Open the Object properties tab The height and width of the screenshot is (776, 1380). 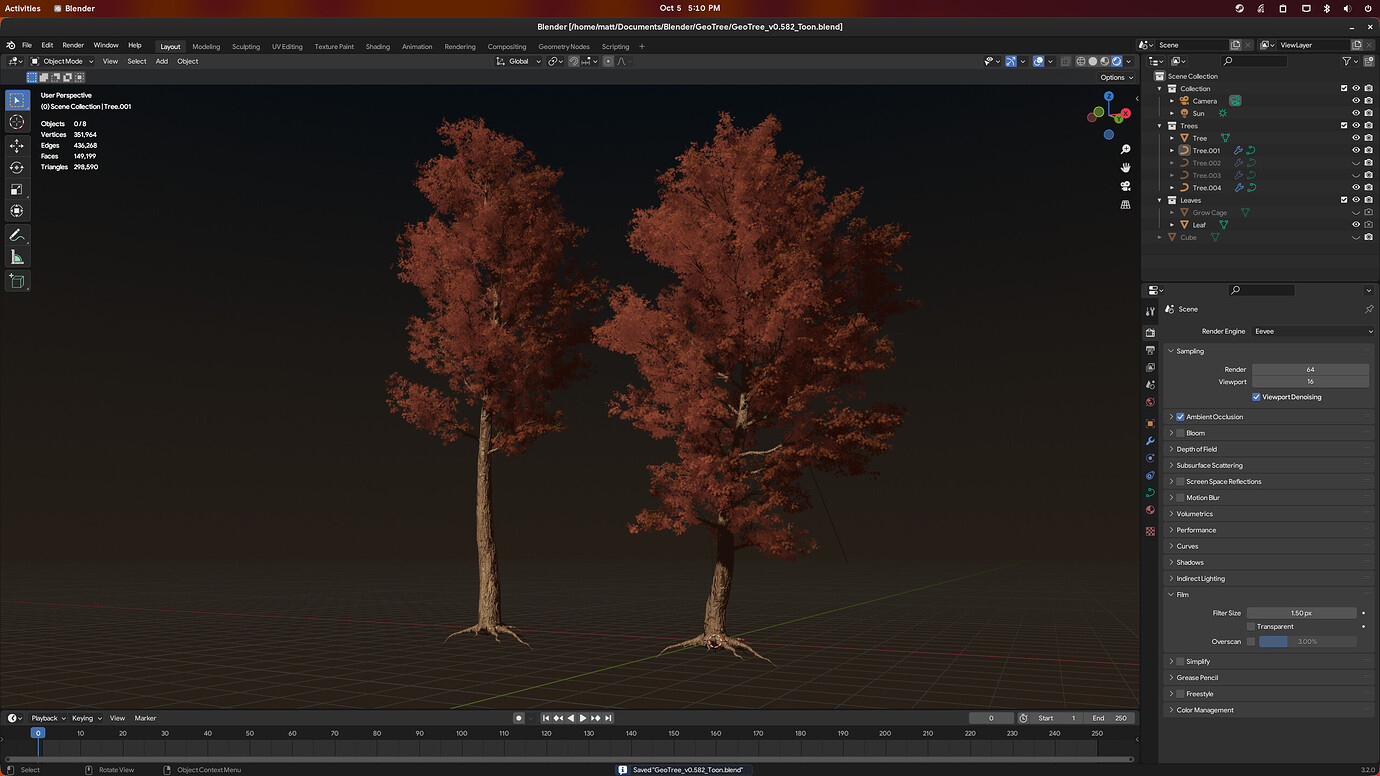point(1150,423)
